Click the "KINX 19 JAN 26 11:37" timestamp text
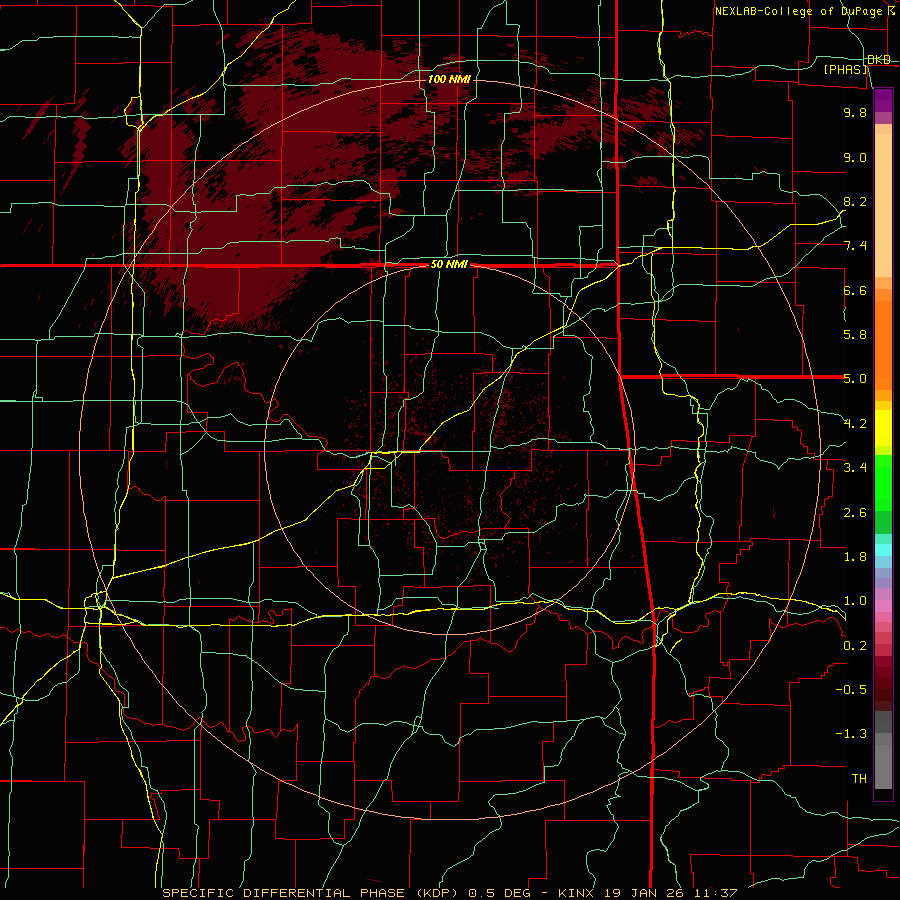Screen dimensions: 900x900 click(x=647, y=893)
